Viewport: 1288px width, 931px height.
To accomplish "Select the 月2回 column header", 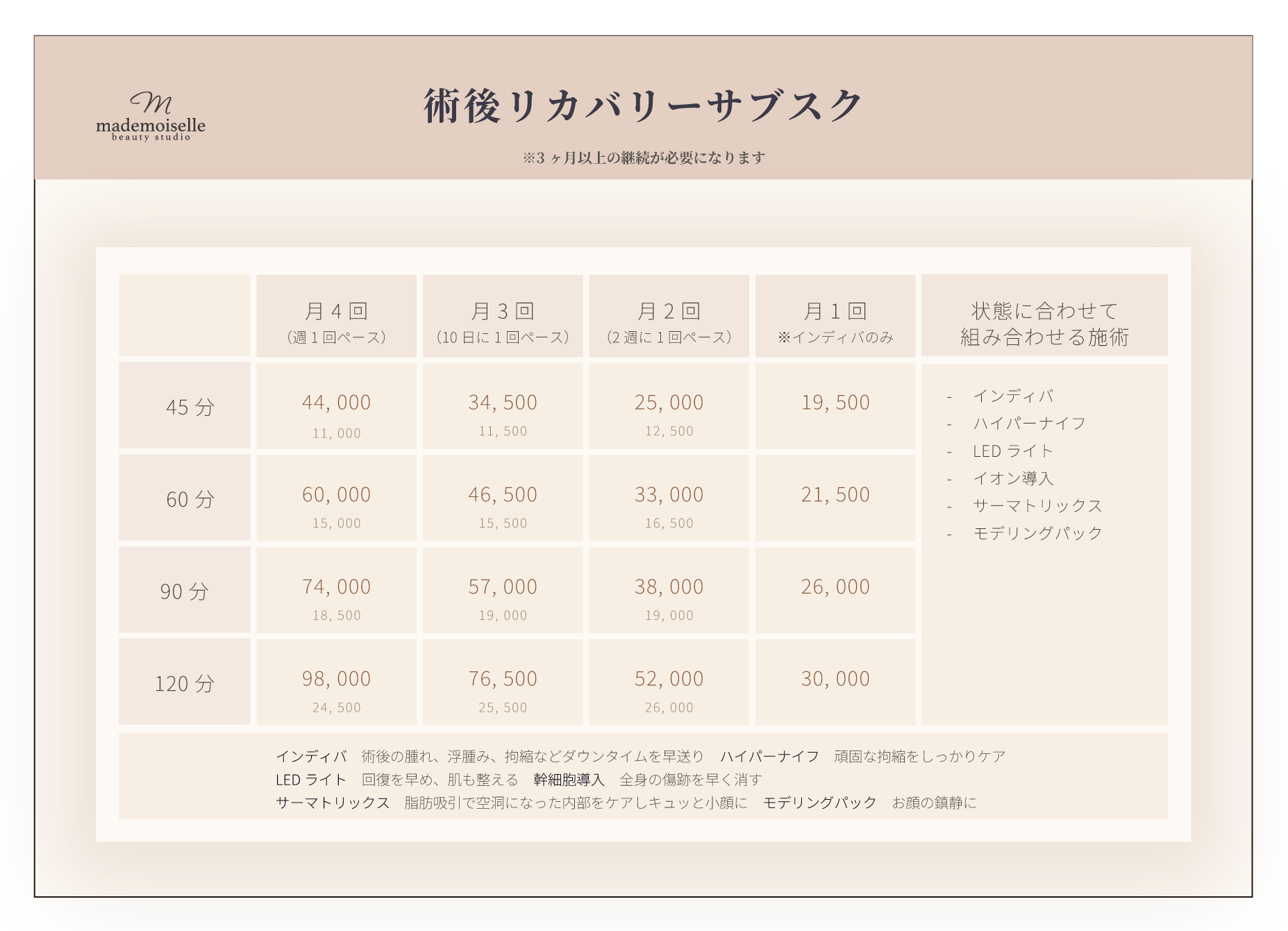I will tap(669, 317).
